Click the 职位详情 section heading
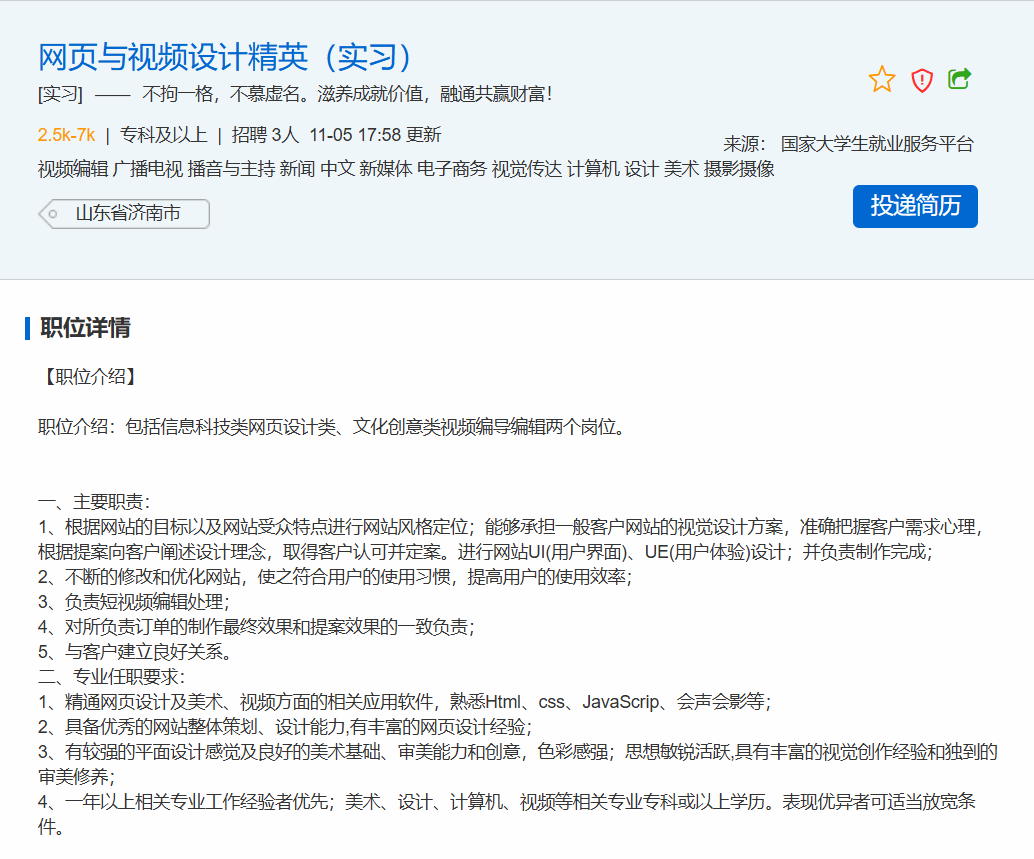1034x859 pixels. pyautogui.click(x=85, y=328)
